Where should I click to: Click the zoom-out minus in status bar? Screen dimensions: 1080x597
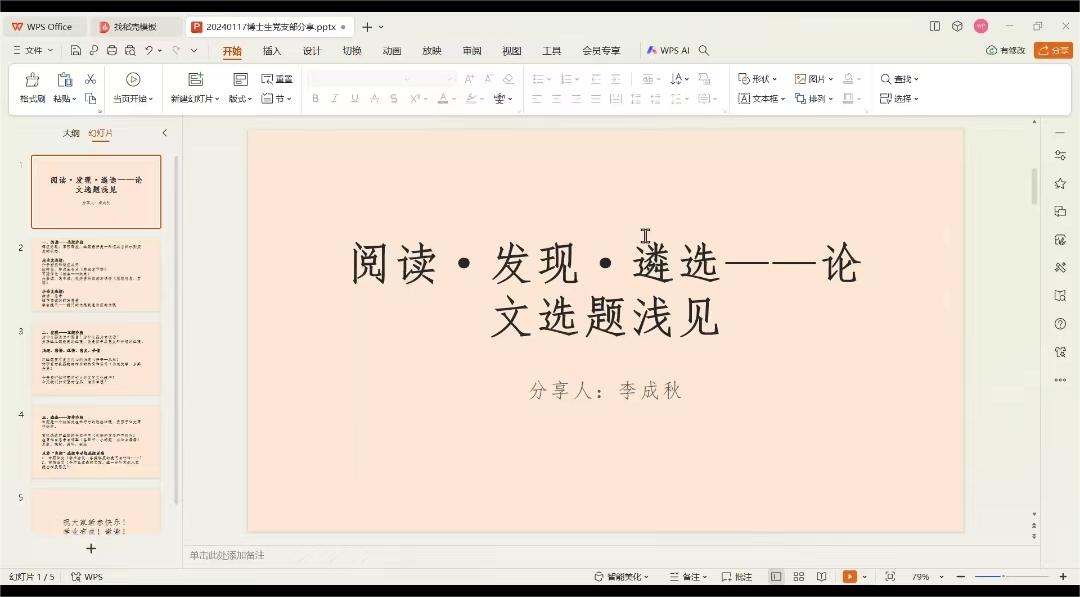point(961,576)
